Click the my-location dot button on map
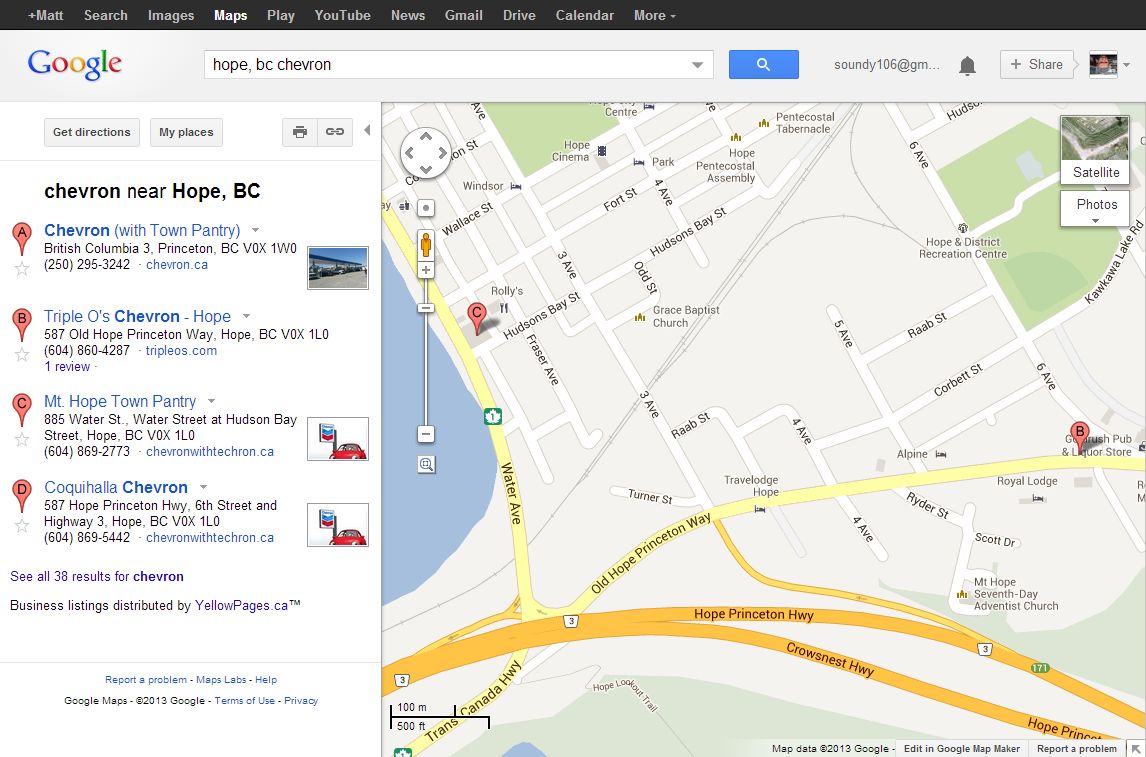 point(426,208)
